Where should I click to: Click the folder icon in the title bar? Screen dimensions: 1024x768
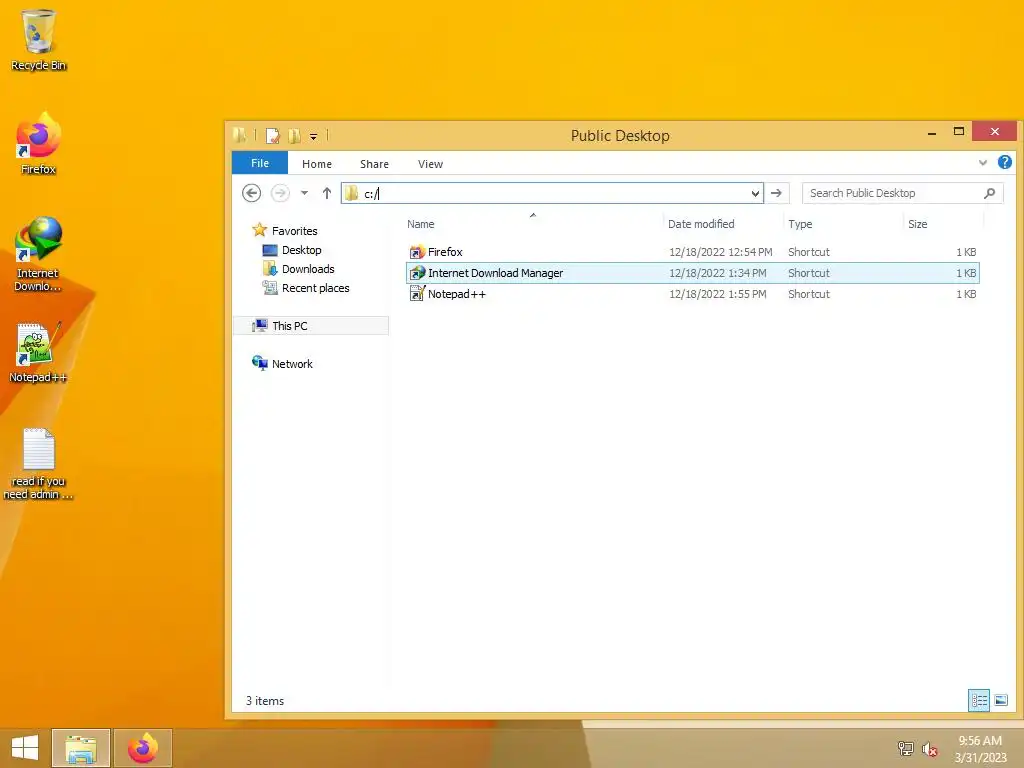[x=240, y=135]
